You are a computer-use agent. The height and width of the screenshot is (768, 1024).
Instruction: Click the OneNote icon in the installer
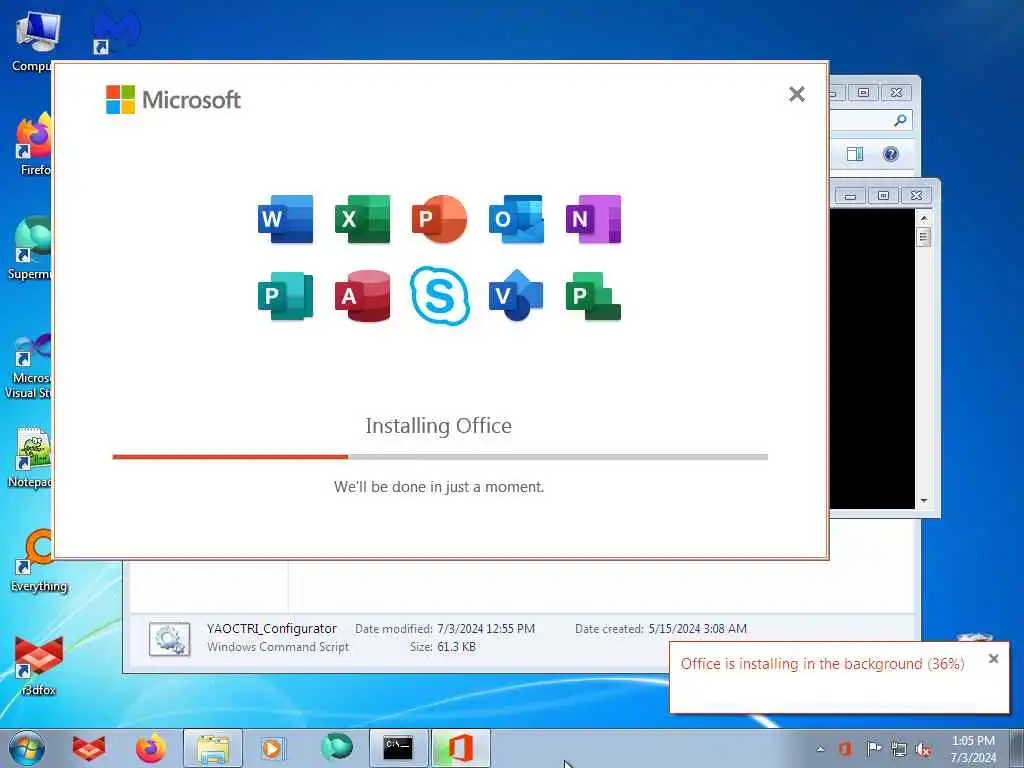click(x=593, y=219)
